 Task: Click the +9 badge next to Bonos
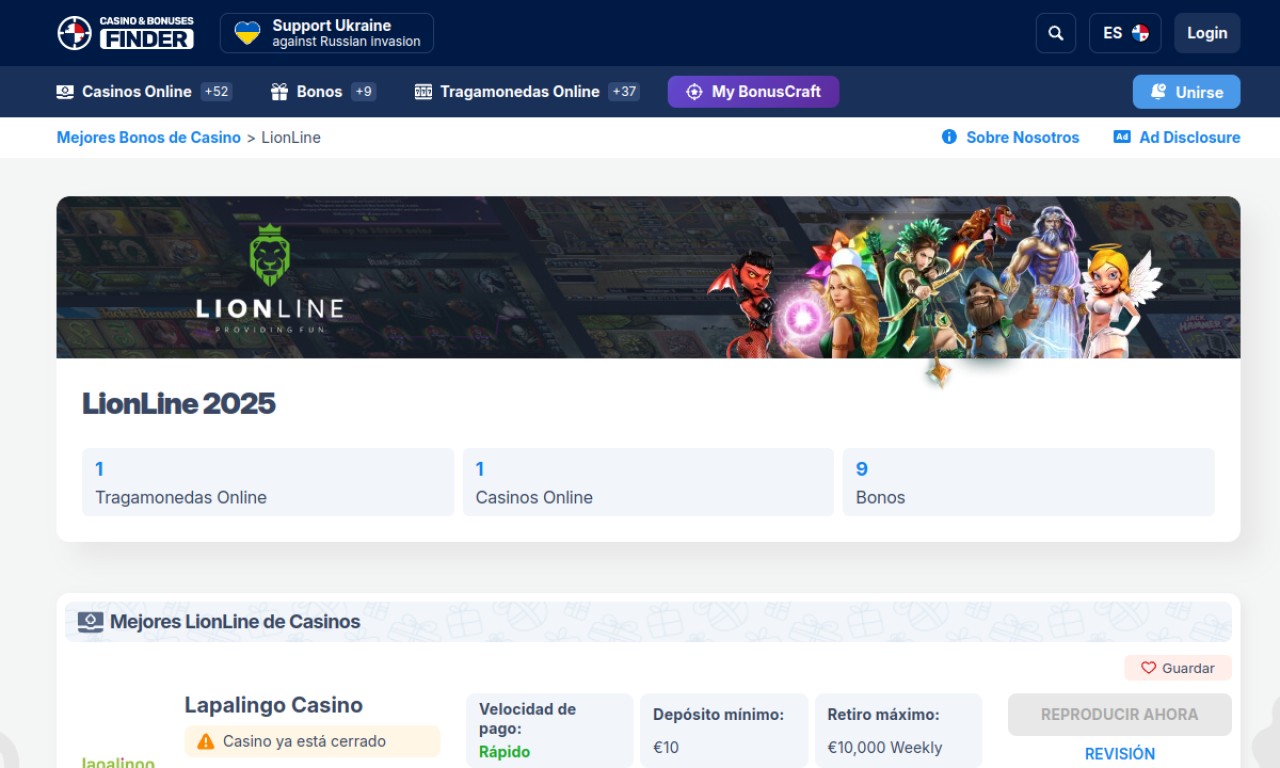click(364, 91)
